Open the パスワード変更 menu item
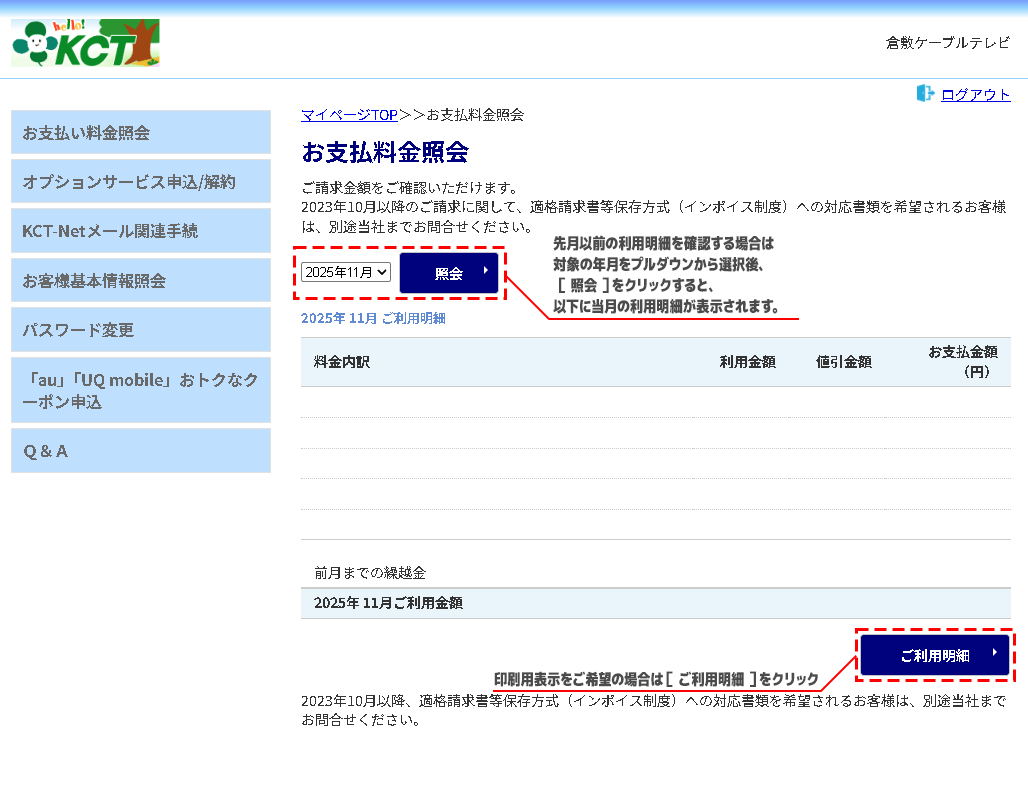The width and height of the screenshot is (1028, 807). point(141,329)
